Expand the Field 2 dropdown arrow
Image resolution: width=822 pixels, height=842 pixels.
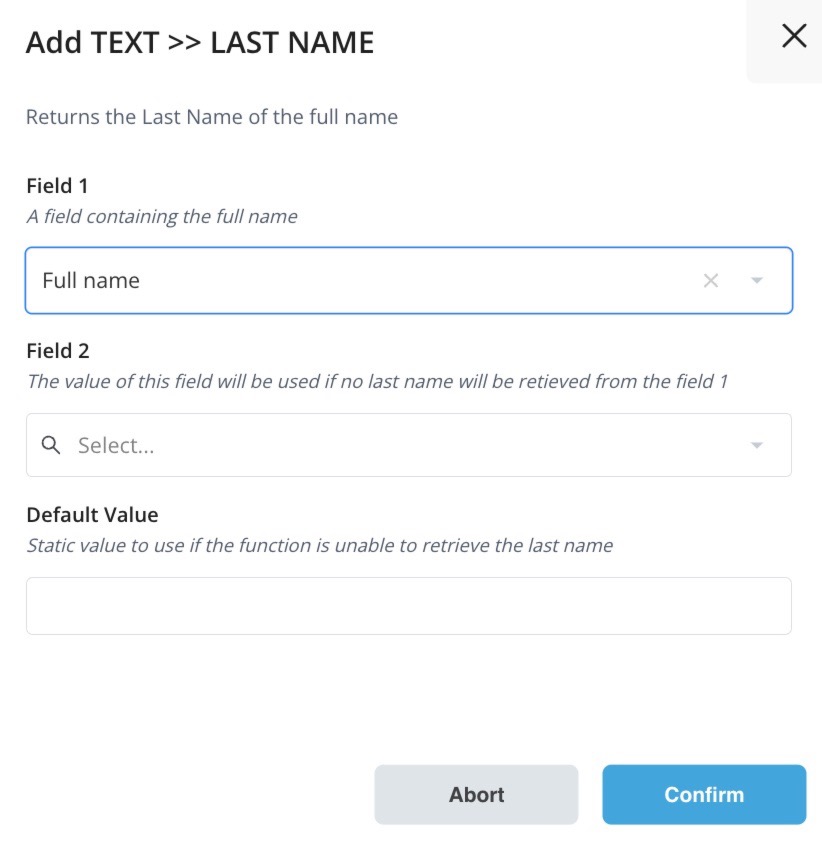[x=757, y=445]
